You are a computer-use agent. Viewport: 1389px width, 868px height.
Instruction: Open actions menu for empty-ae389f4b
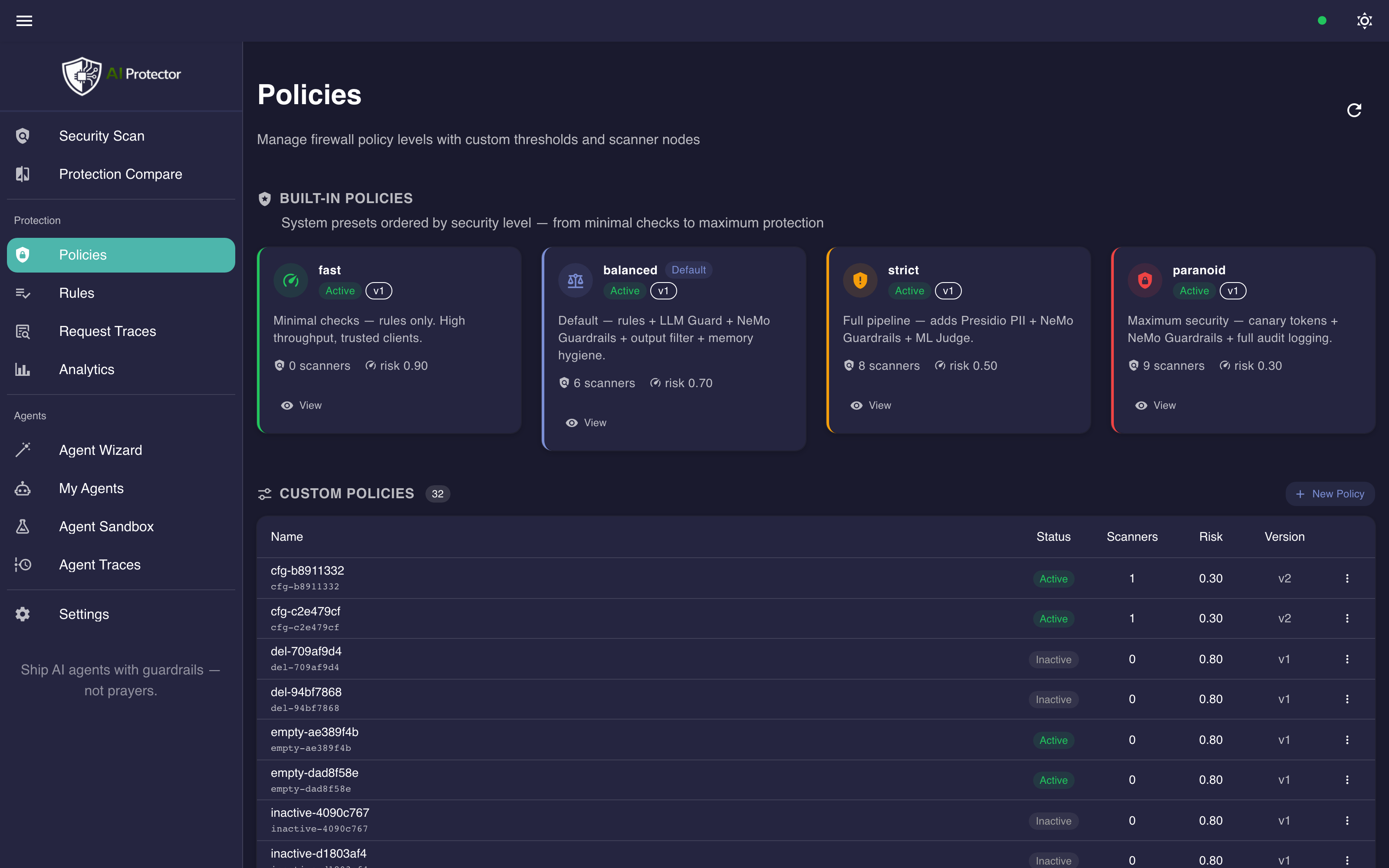pyautogui.click(x=1347, y=740)
